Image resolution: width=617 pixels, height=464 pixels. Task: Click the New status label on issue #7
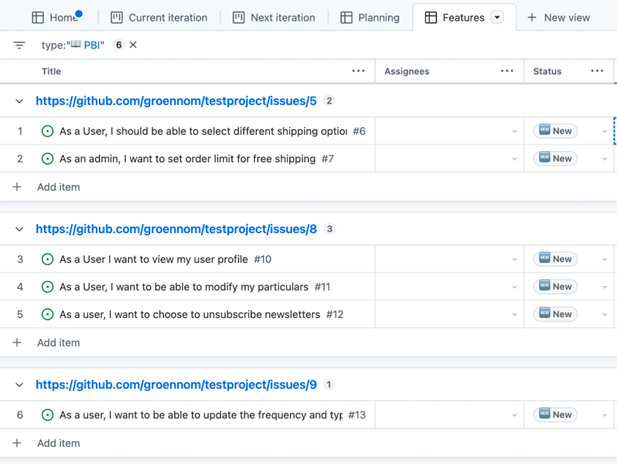555,159
